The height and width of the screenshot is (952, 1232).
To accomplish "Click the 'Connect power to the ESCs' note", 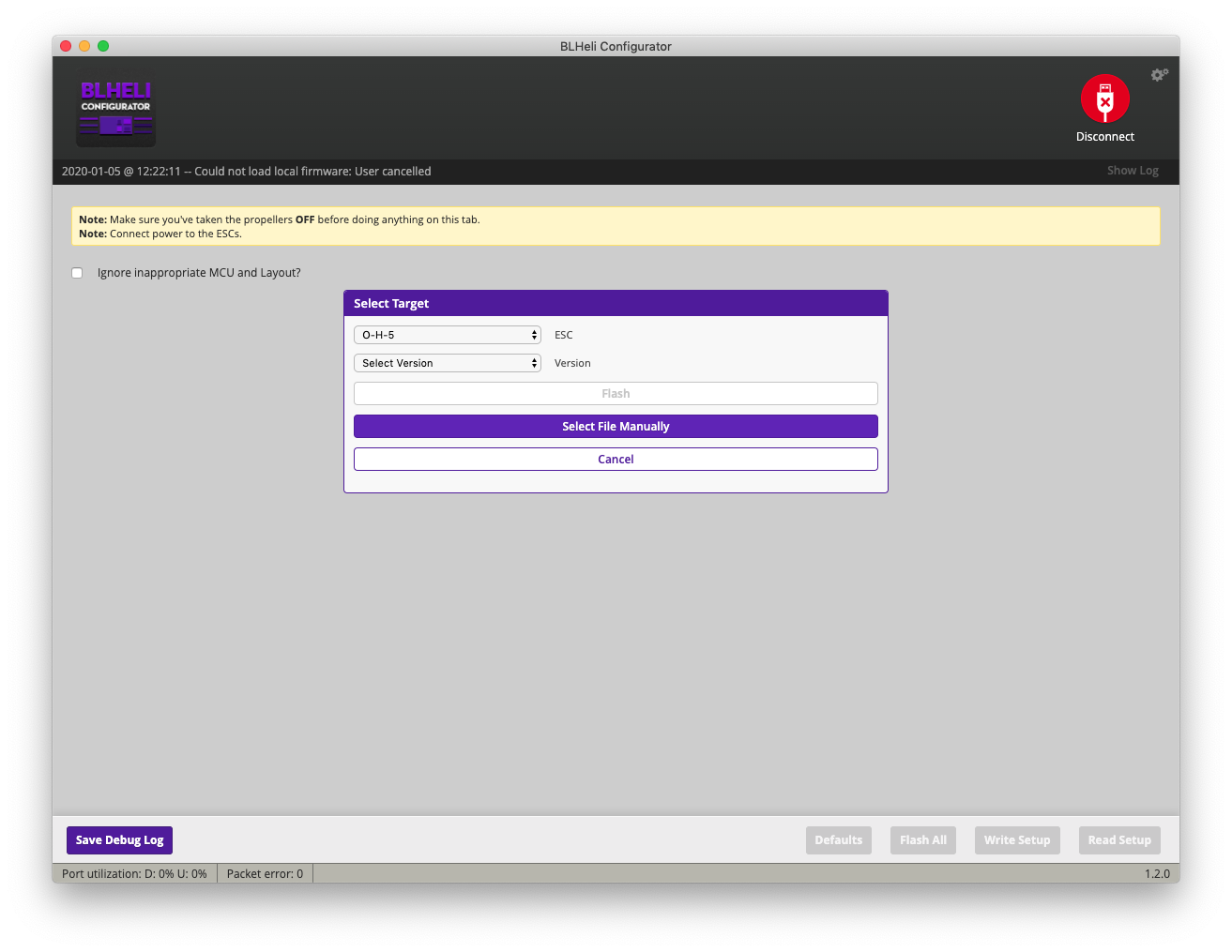I will click(160, 234).
